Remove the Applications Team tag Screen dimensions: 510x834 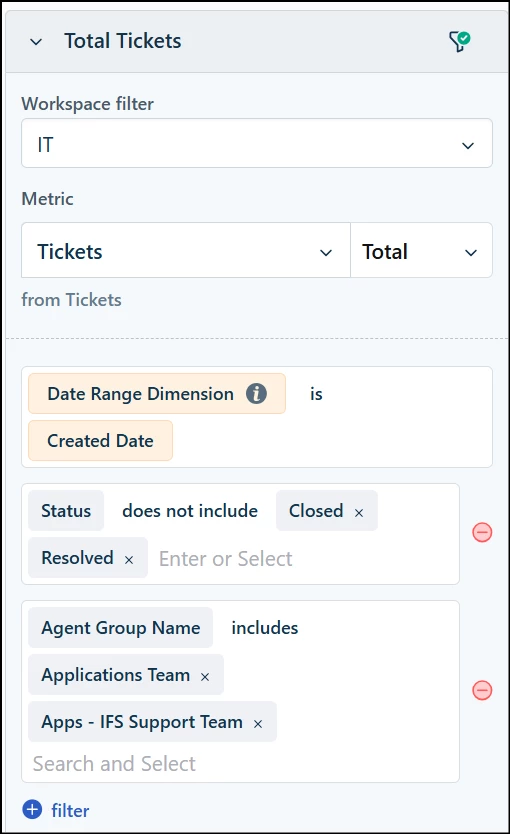click(205, 677)
